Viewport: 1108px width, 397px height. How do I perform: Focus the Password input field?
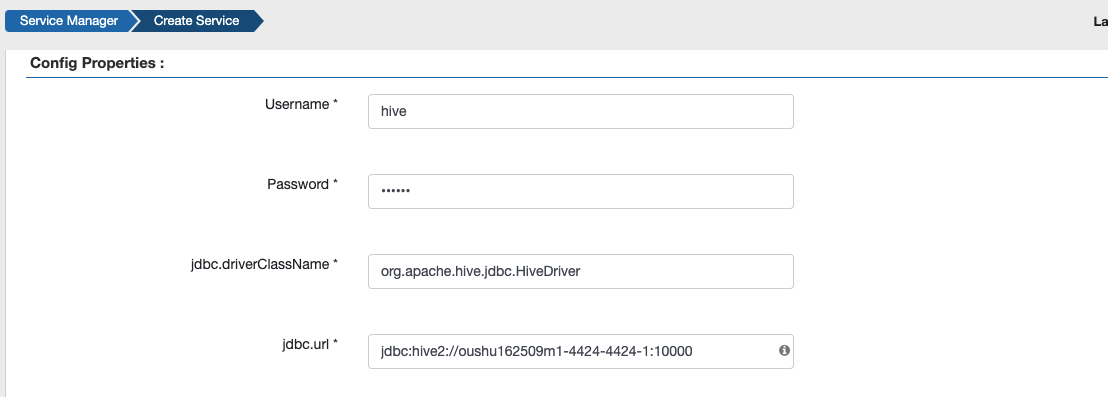581,191
